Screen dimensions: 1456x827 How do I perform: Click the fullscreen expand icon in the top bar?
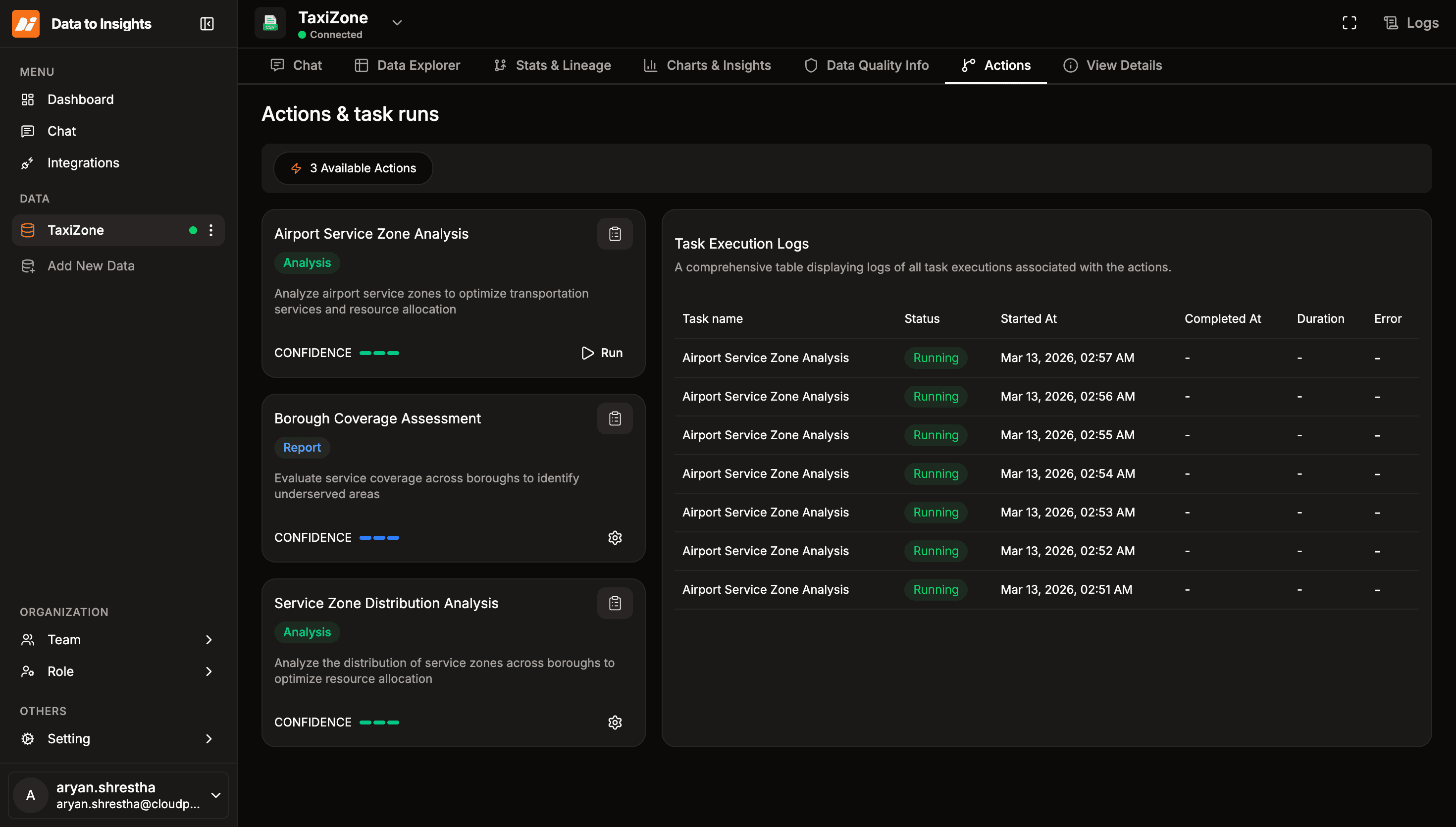(x=1350, y=23)
